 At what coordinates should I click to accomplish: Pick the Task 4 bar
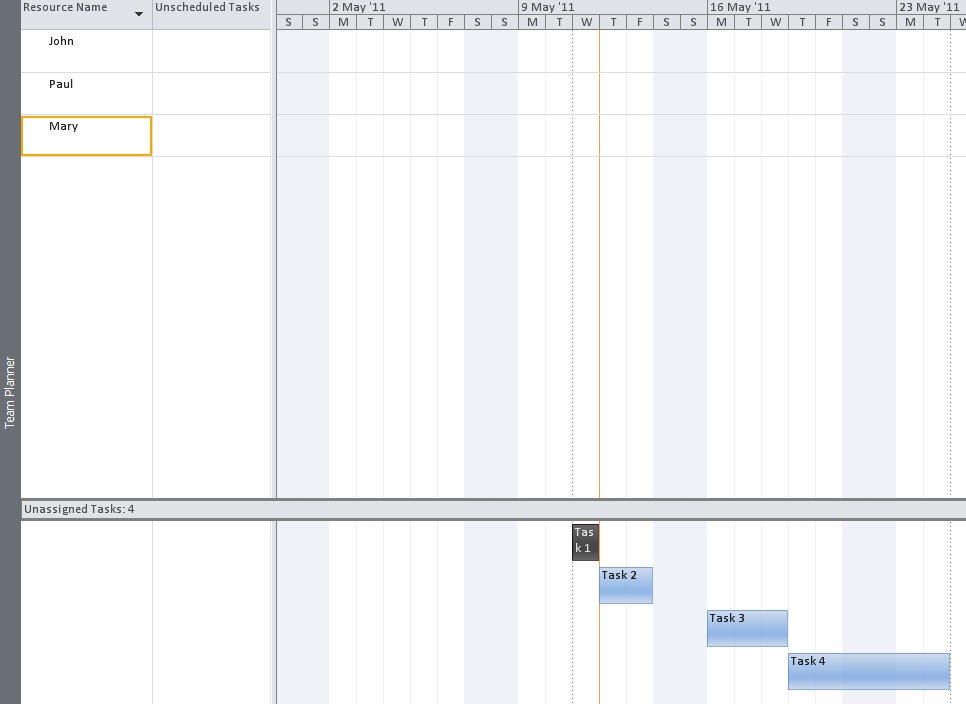[867, 671]
